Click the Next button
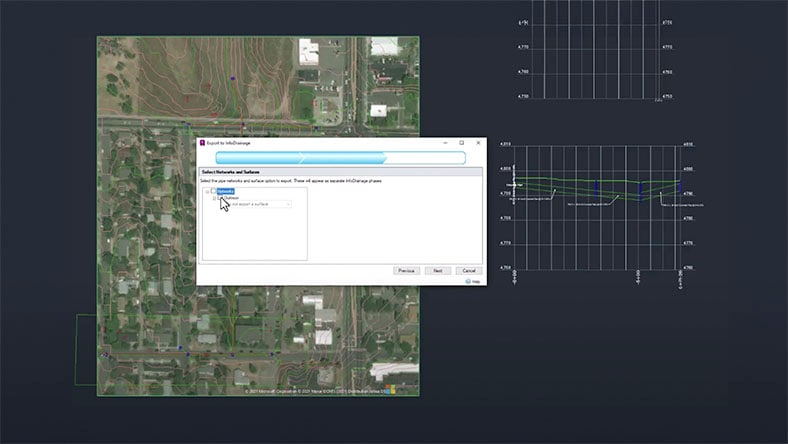This screenshot has height=444, width=788. tap(436, 270)
